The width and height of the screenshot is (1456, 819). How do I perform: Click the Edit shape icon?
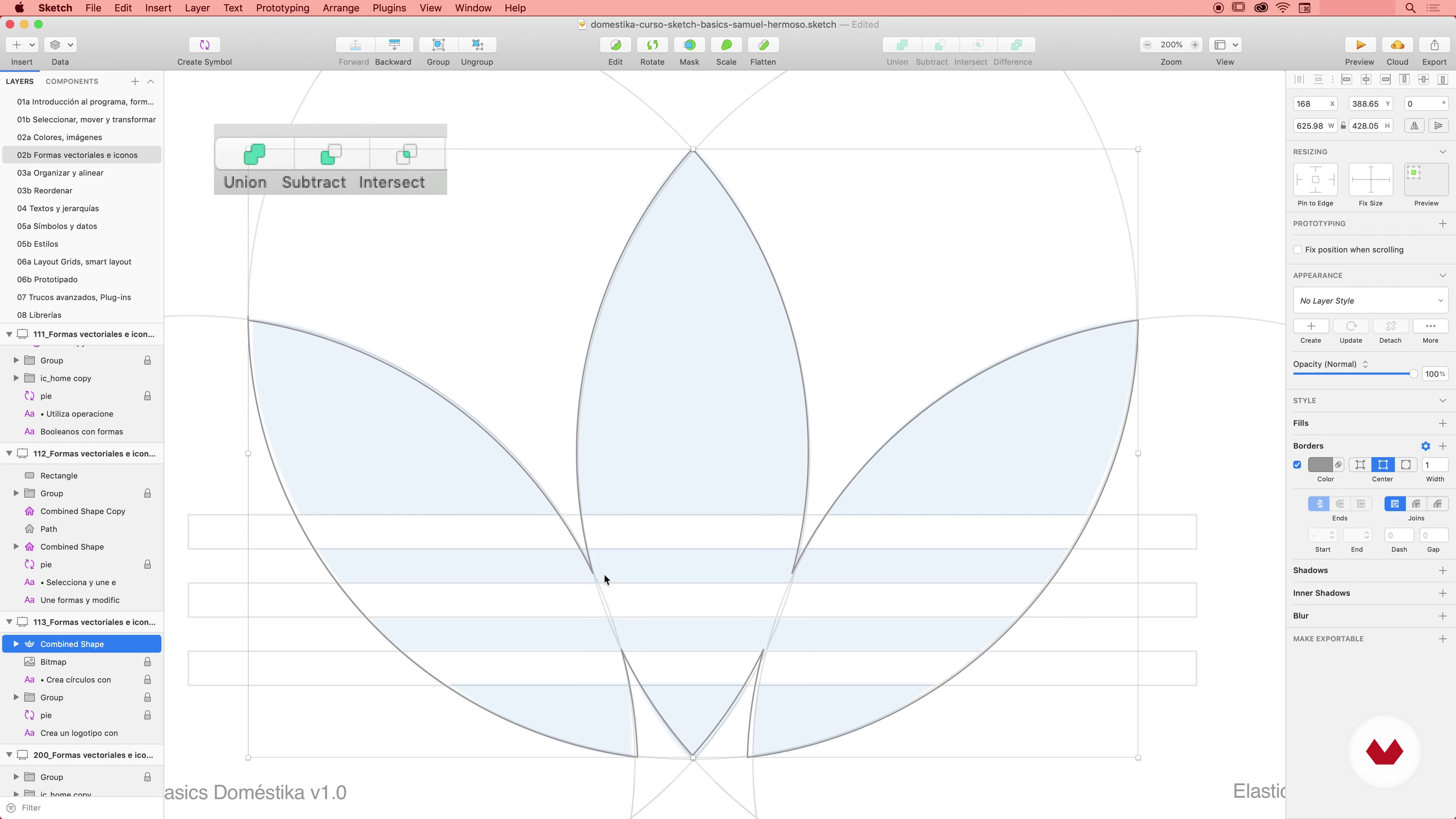click(x=615, y=45)
